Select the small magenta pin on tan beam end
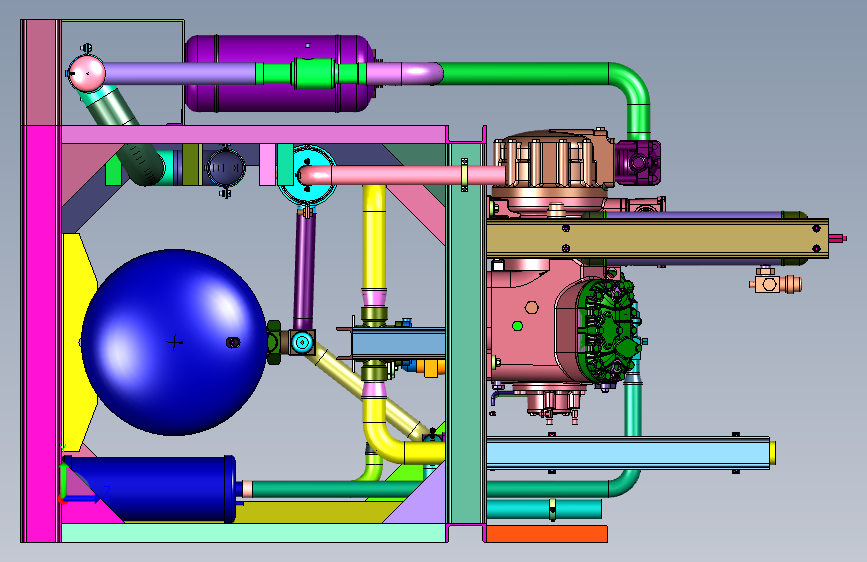 pyautogui.click(x=838, y=238)
